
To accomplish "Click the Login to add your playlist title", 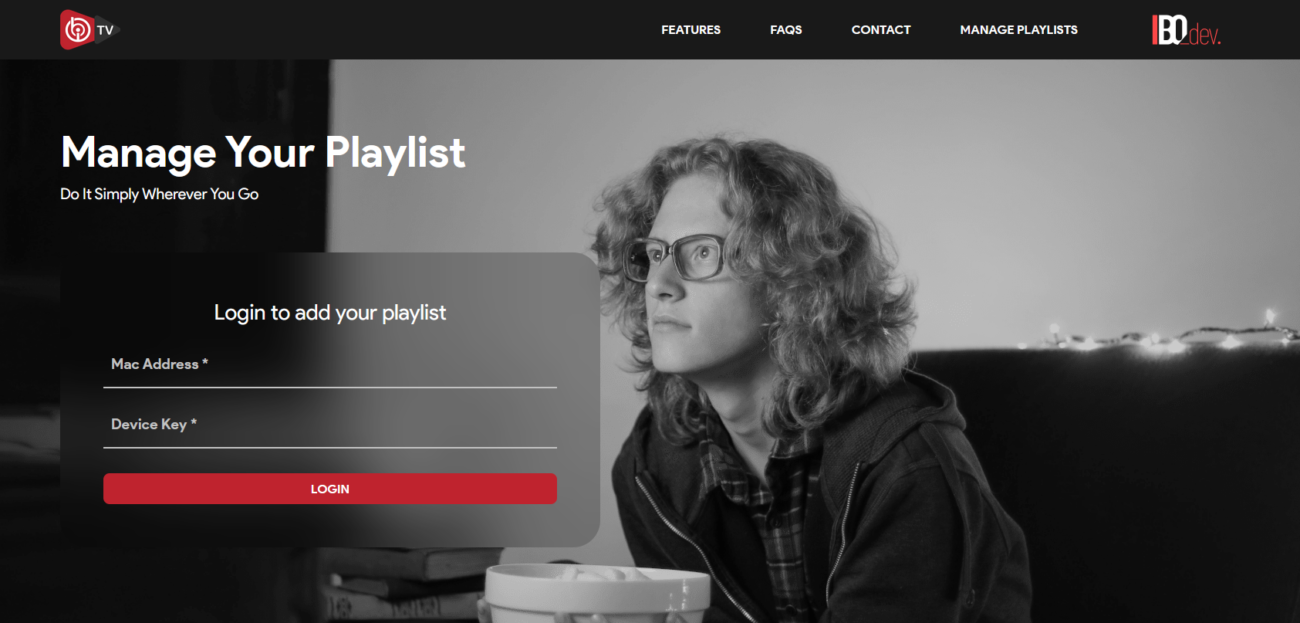I will (330, 312).
